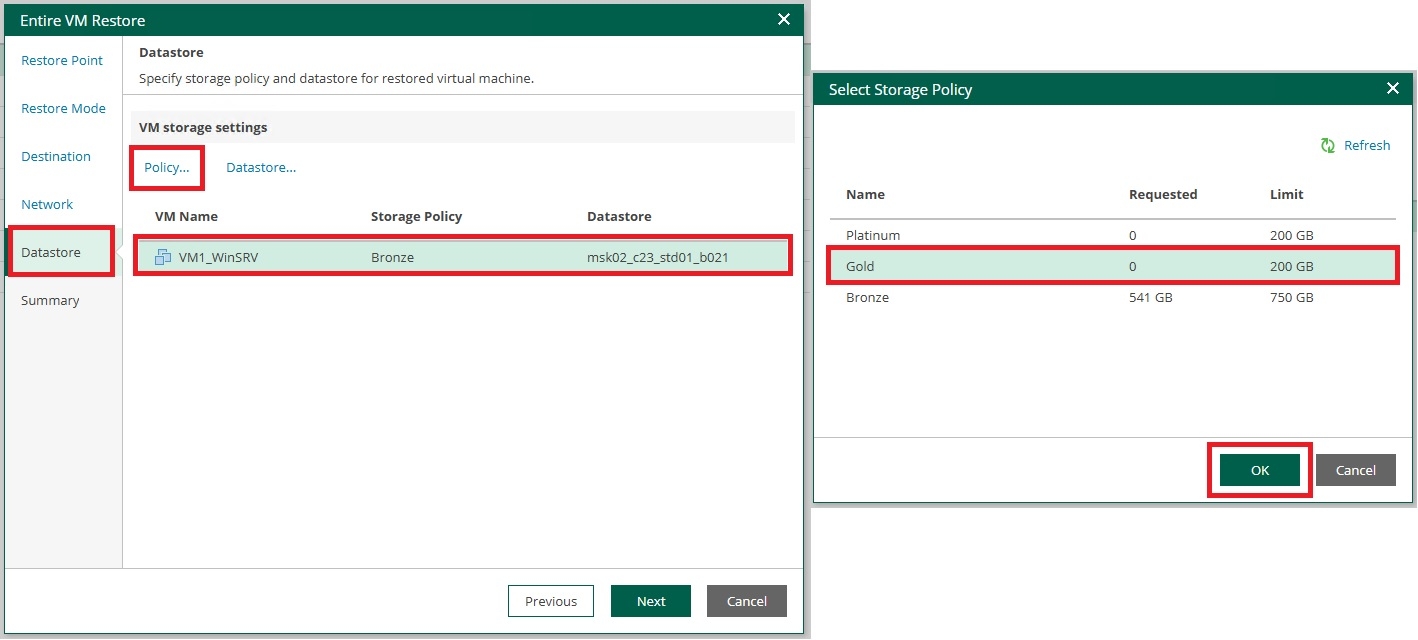Viewport: 1418px width, 640px height.
Task: Go to the Restore Mode step
Action: [63, 109]
